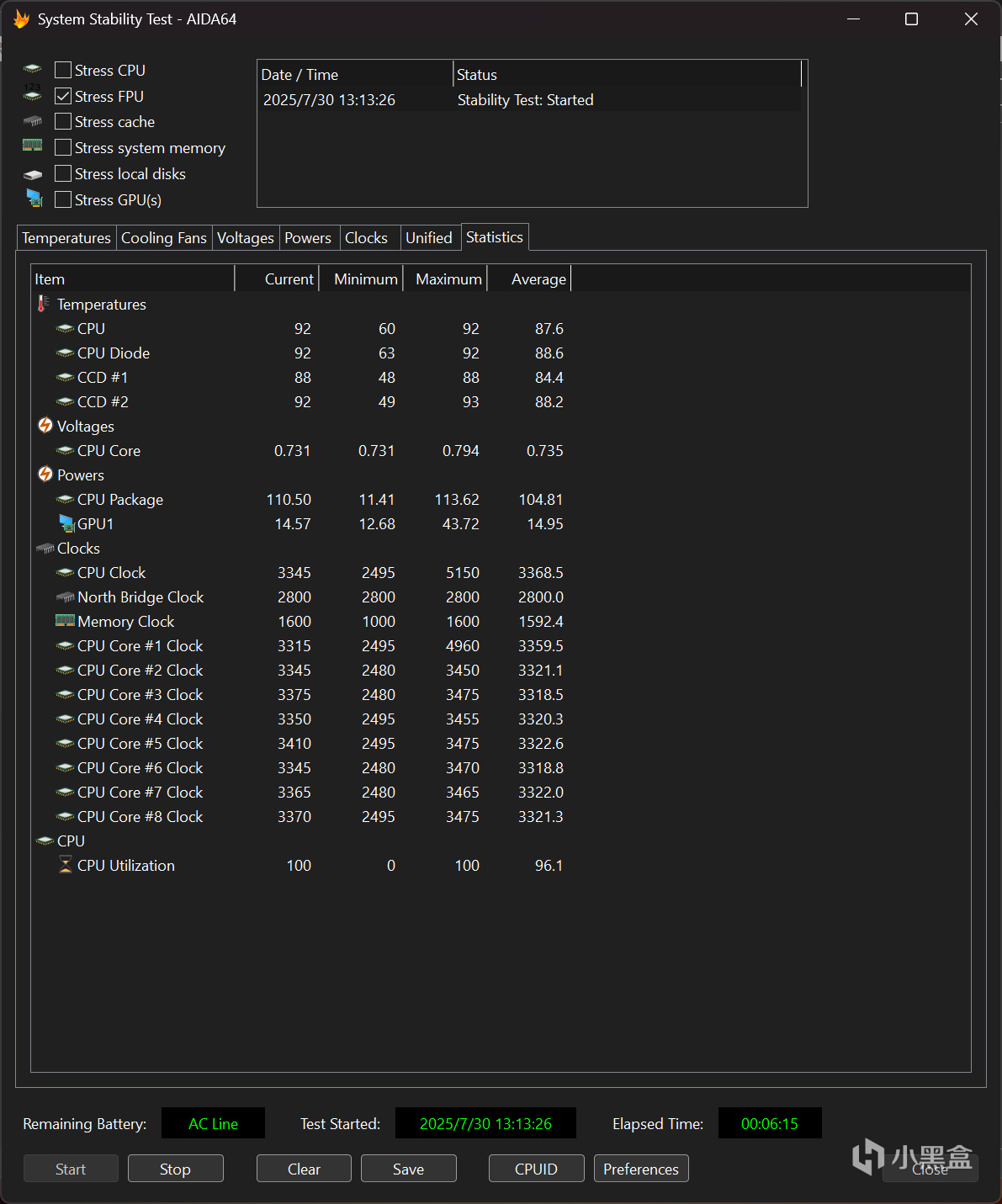Viewport: 1002px width, 1204px height.
Task: Click the AC Line battery status
Action: coord(213,1123)
